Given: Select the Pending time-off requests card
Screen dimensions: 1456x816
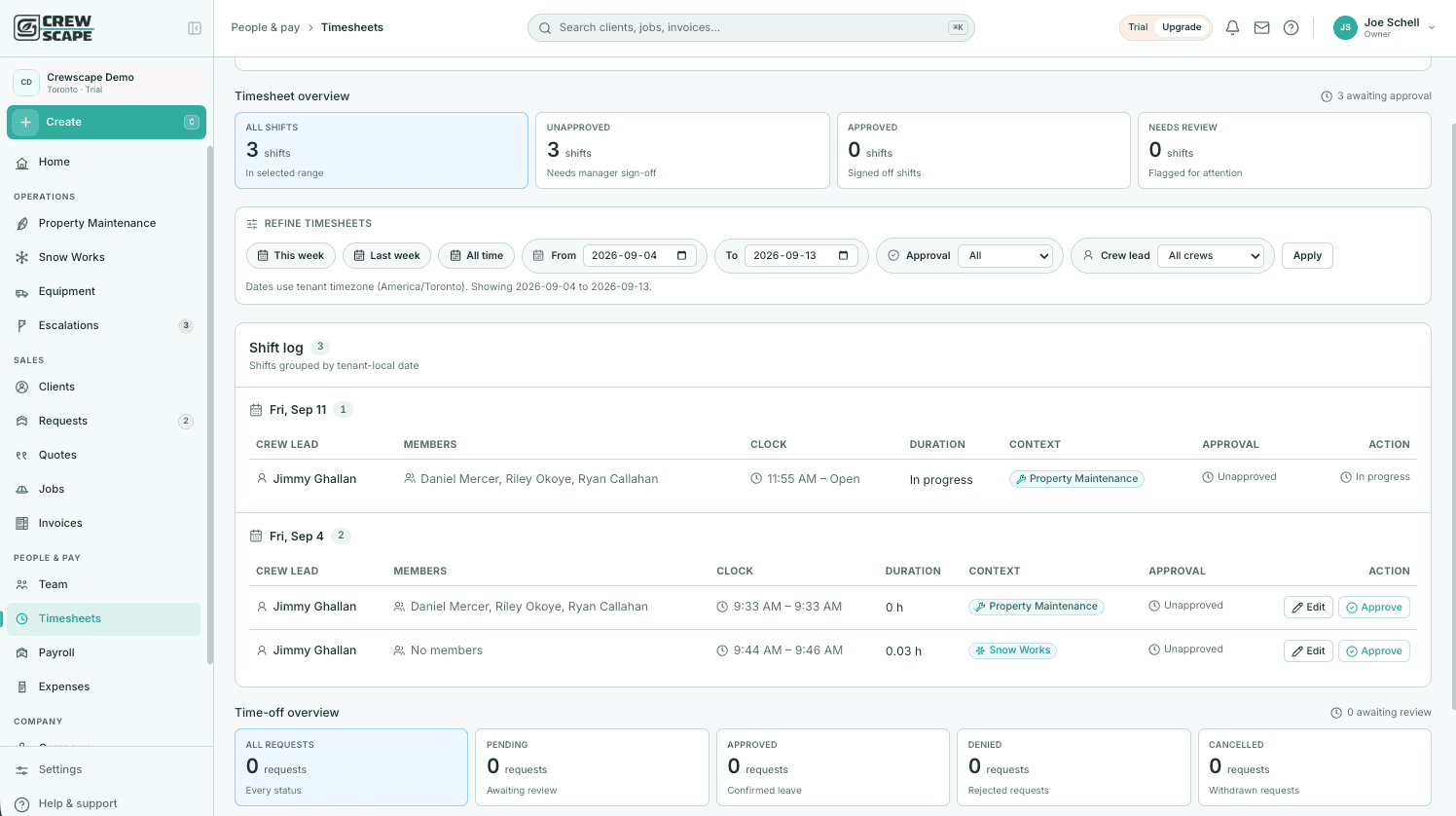Looking at the screenshot, I should coord(592,767).
